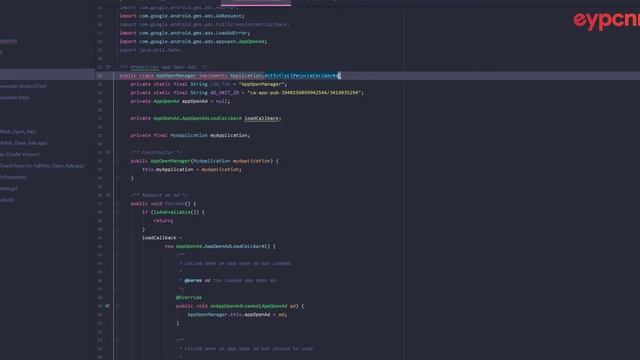This screenshot has width=640, height=360.
Task: Click comment 'Called when an app open ad has loaded.'
Action: [x=238, y=264]
